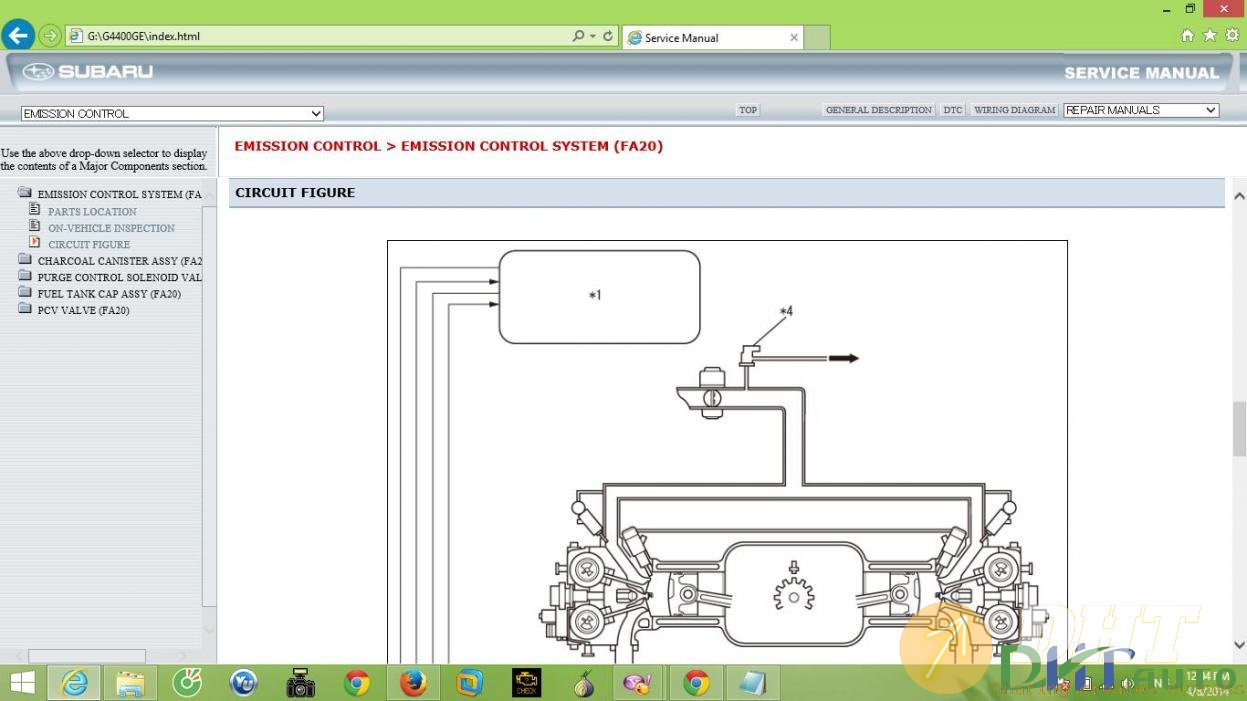This screenshot has height=701, width=1247.
Task: Open the address bar dropdown arrow
Action: (x=593, y=36)
